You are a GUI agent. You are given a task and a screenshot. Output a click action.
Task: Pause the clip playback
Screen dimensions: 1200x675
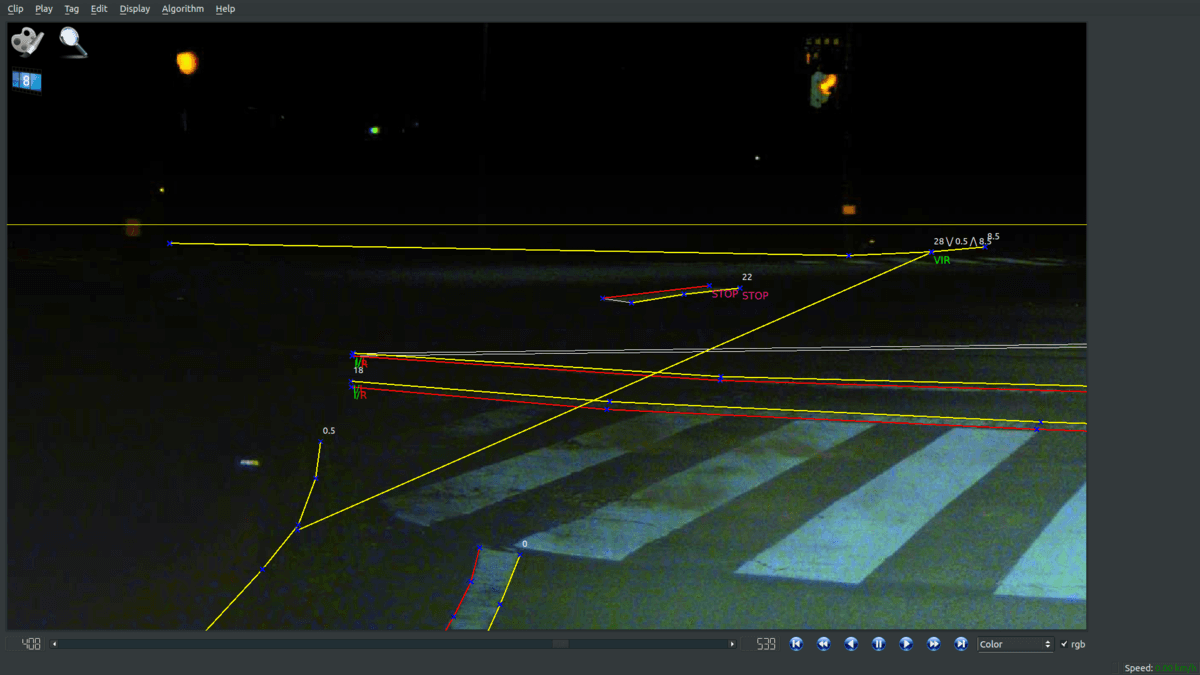tap(878, 644)
